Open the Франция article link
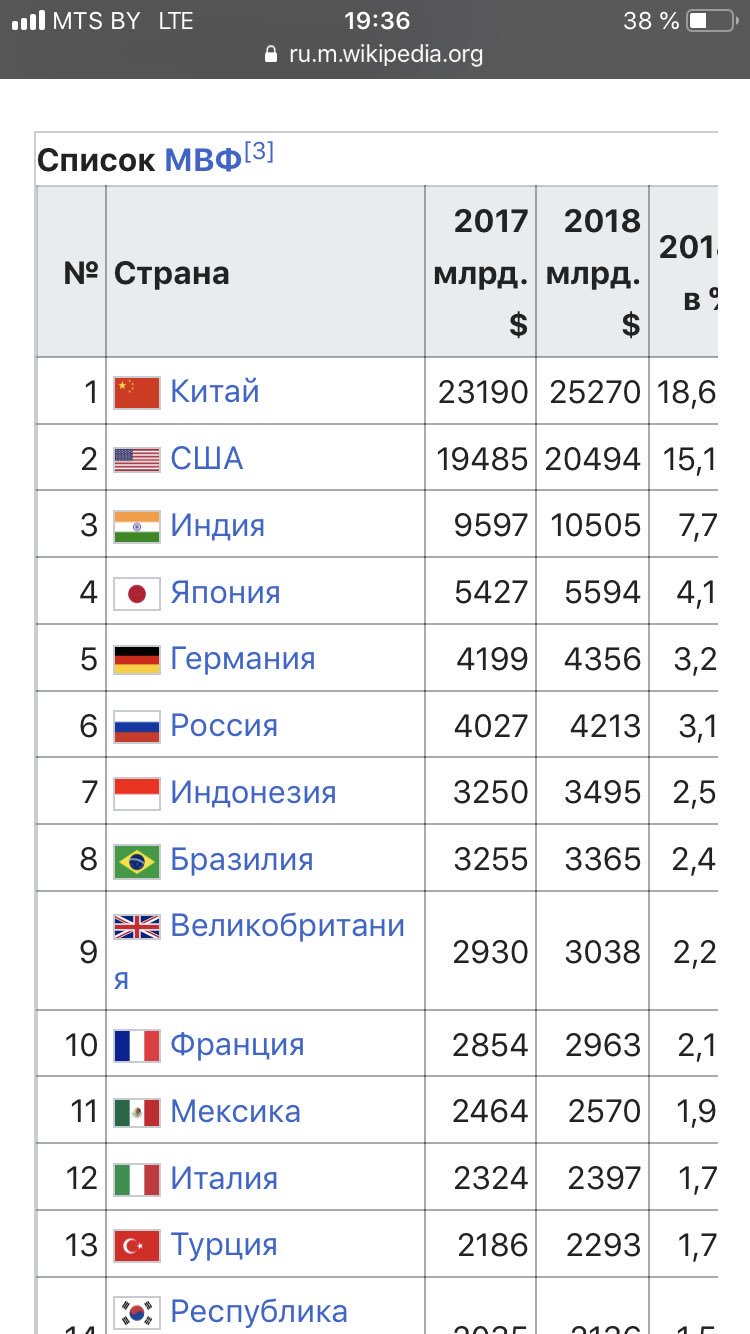This screenshot has height=1334, width=750. pyautogui.click(x=237, y=1045)
